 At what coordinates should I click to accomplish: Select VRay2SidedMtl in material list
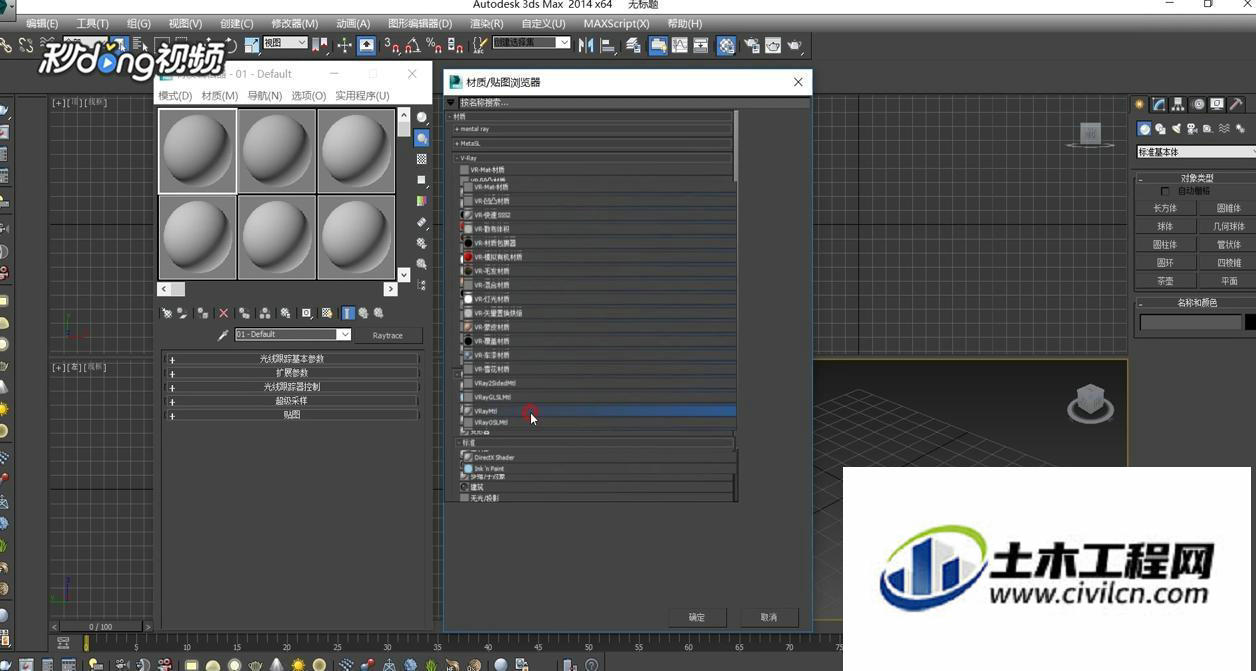pos(598,383)
